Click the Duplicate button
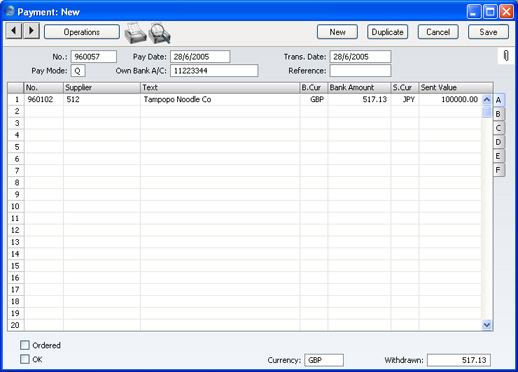Screen dimensions: 518x372 click(387, 32)
